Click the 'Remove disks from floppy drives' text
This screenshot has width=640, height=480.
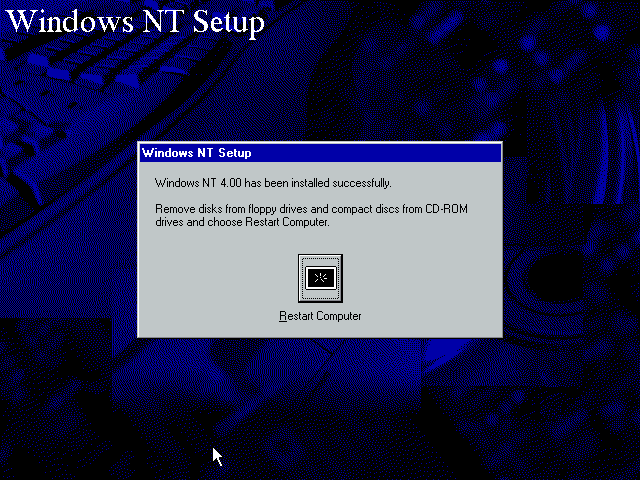pyautogui.click(x=231, y=209)
